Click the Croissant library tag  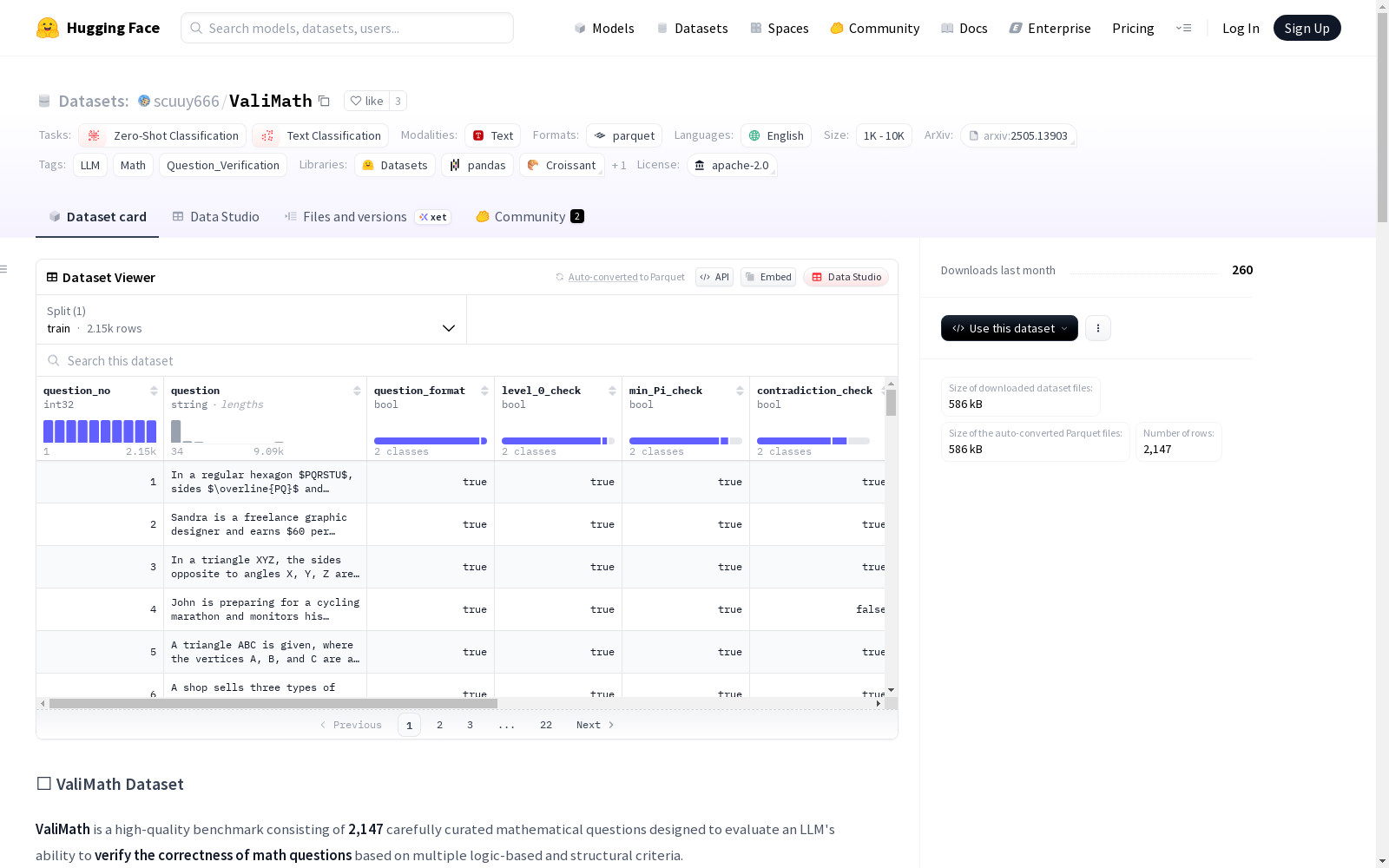(x=561, y=165)
